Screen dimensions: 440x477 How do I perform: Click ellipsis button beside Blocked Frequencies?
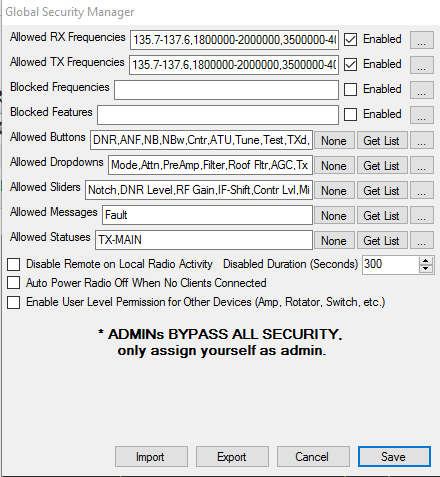(422, 90)
